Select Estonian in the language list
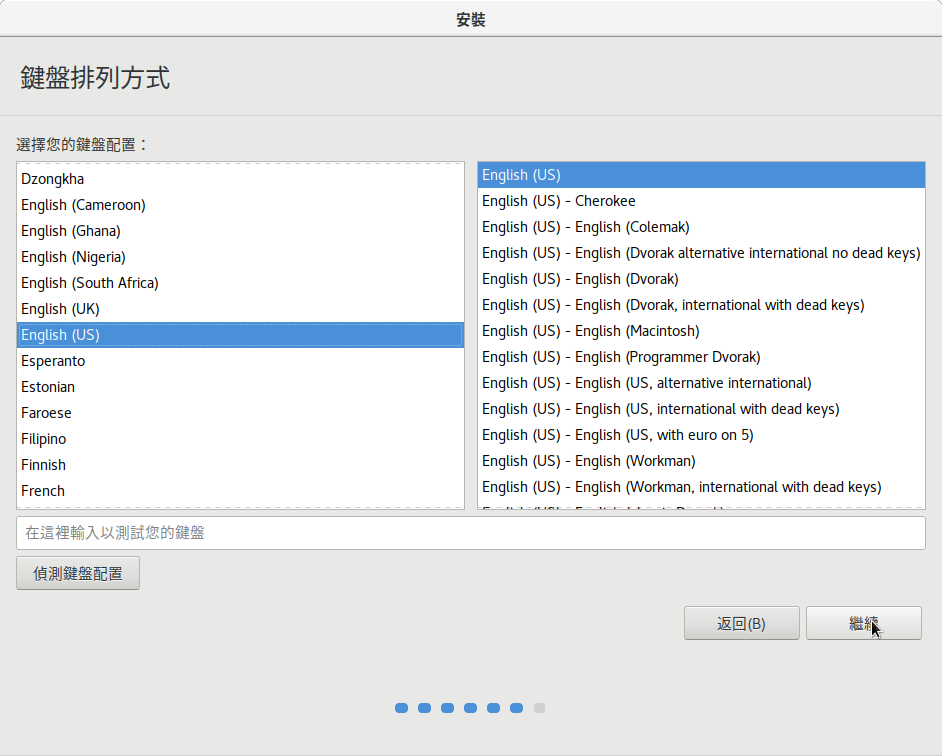942x756 pixels. coord(48,387)
